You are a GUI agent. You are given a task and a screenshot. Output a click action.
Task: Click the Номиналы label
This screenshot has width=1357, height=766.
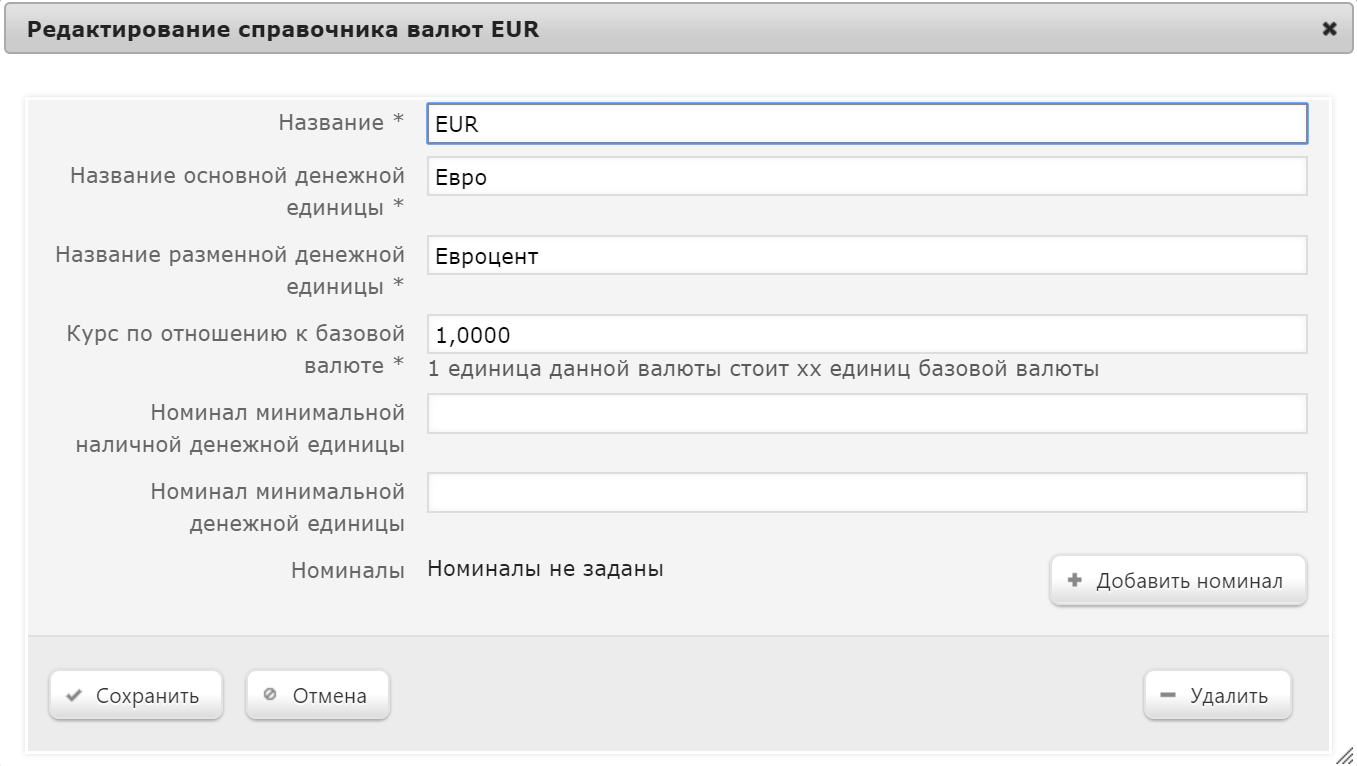pyautogui.click(x=348, y=570)
